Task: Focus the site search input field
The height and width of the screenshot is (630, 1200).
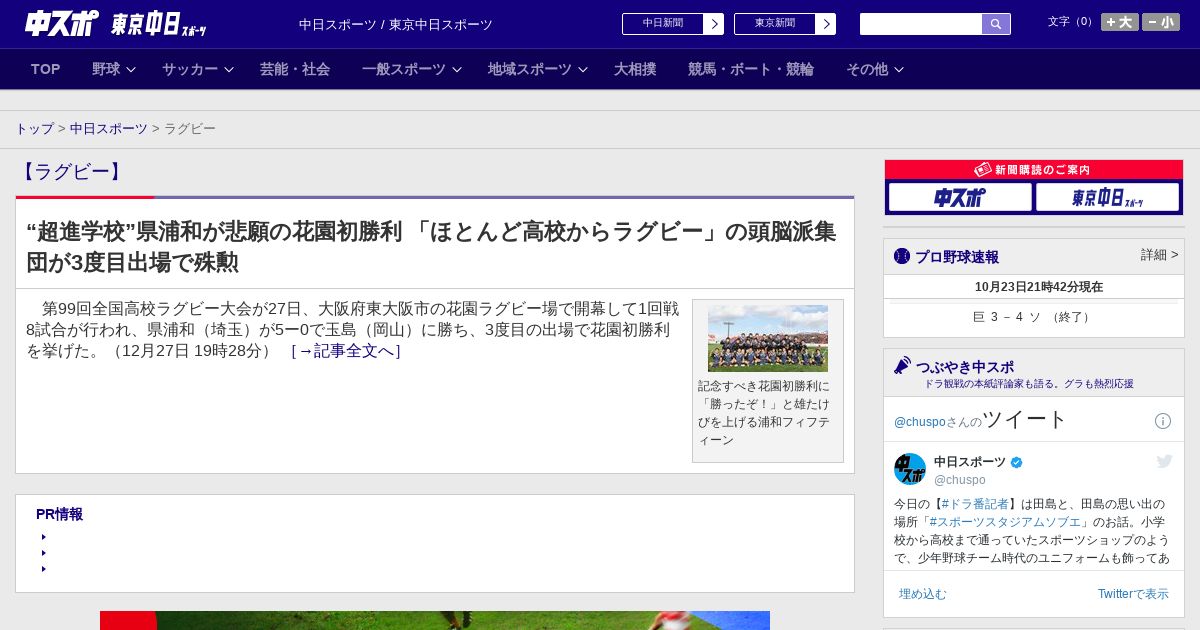Action: pos(921,24)
